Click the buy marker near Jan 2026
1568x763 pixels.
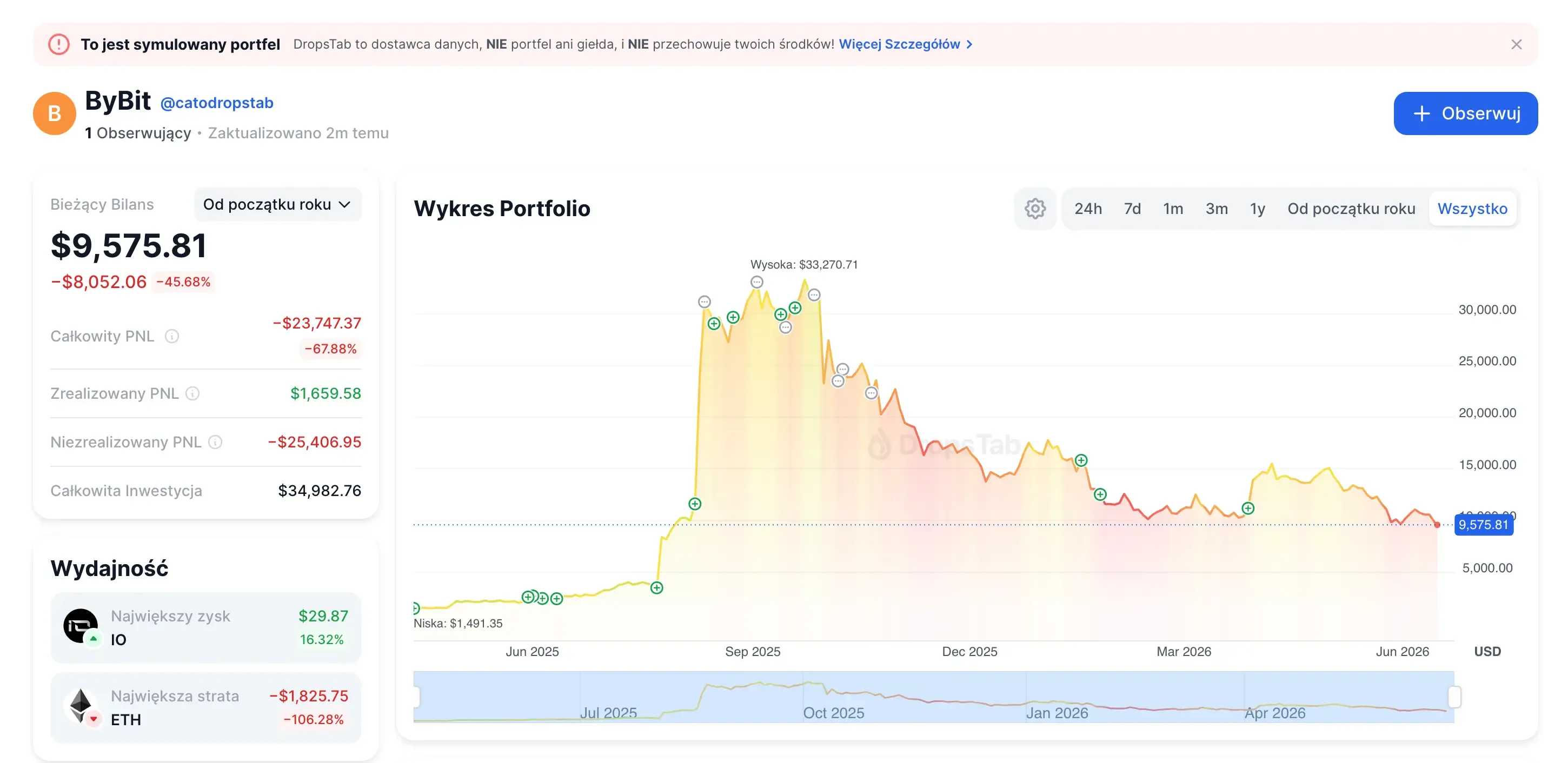point(1080,460)
